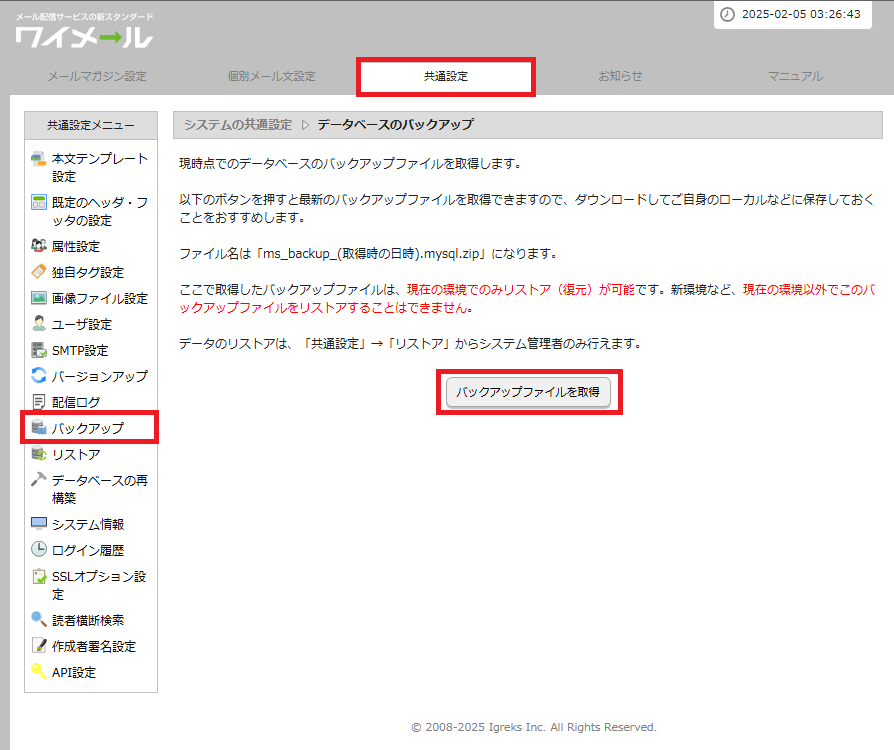Screen dimensions: 894x750
Task: Click the Igreks Inc. copyright text
Action: (534, 727)
